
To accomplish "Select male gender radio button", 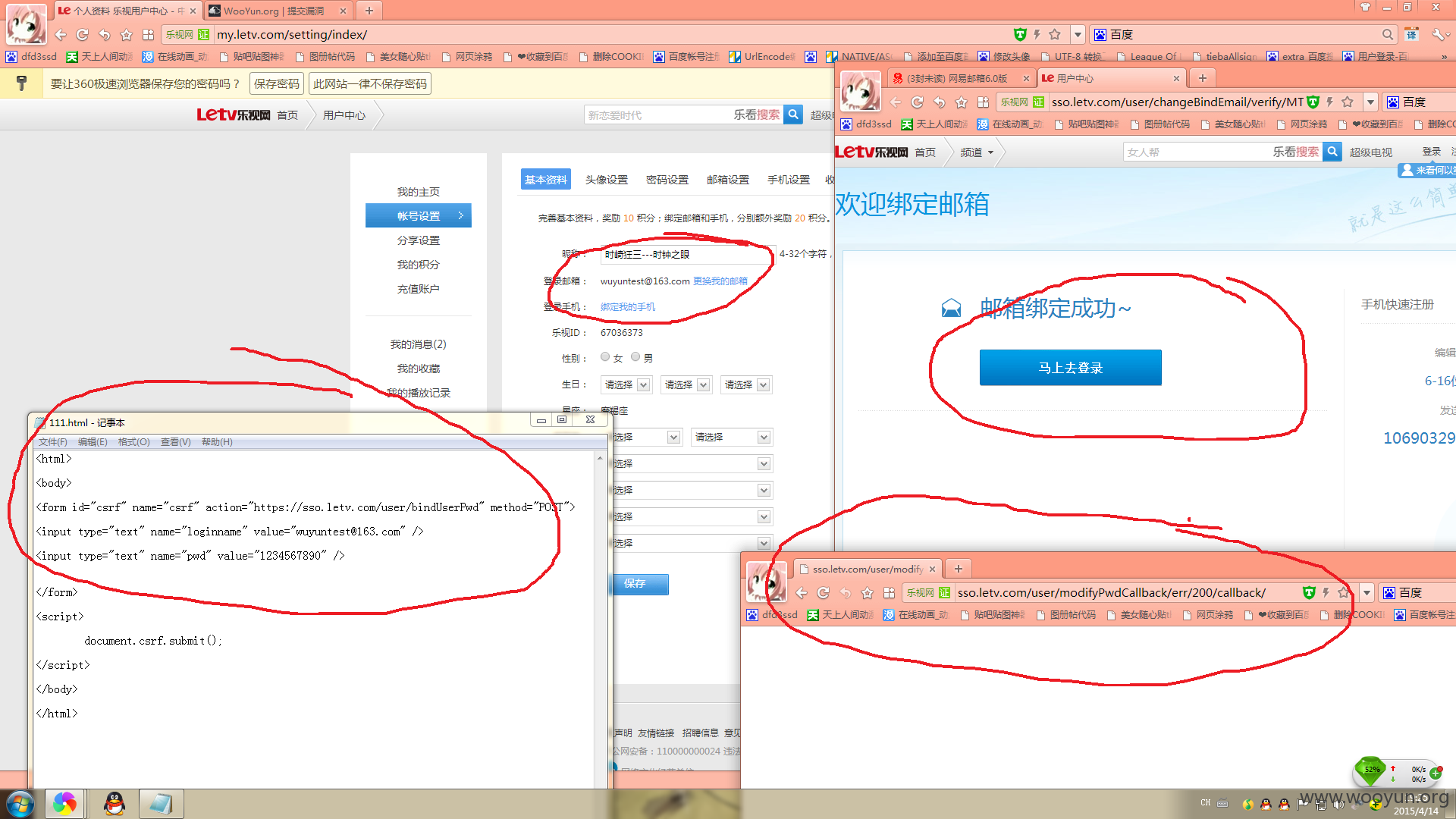I will click(x=635, y=356).
